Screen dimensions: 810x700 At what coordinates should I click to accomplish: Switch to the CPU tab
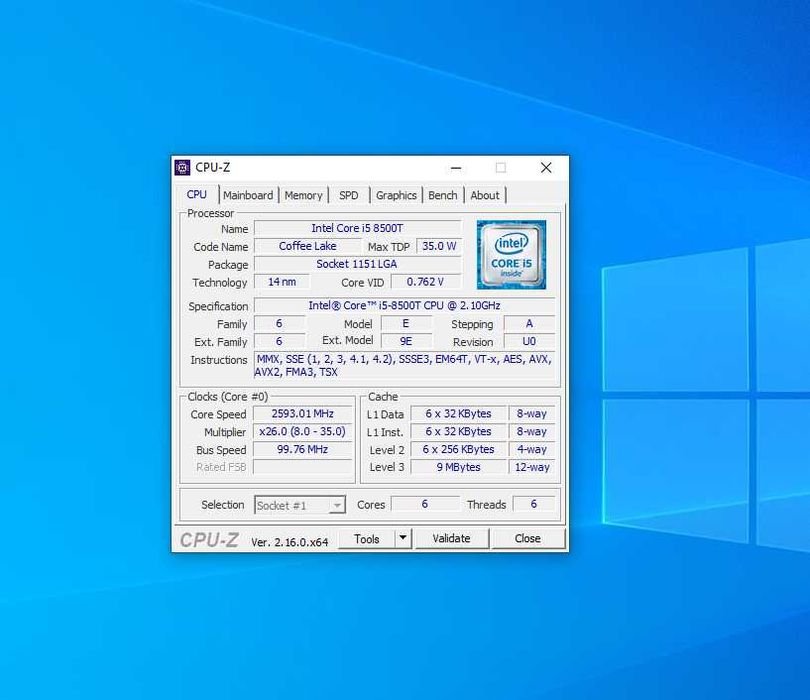point(196,195)
